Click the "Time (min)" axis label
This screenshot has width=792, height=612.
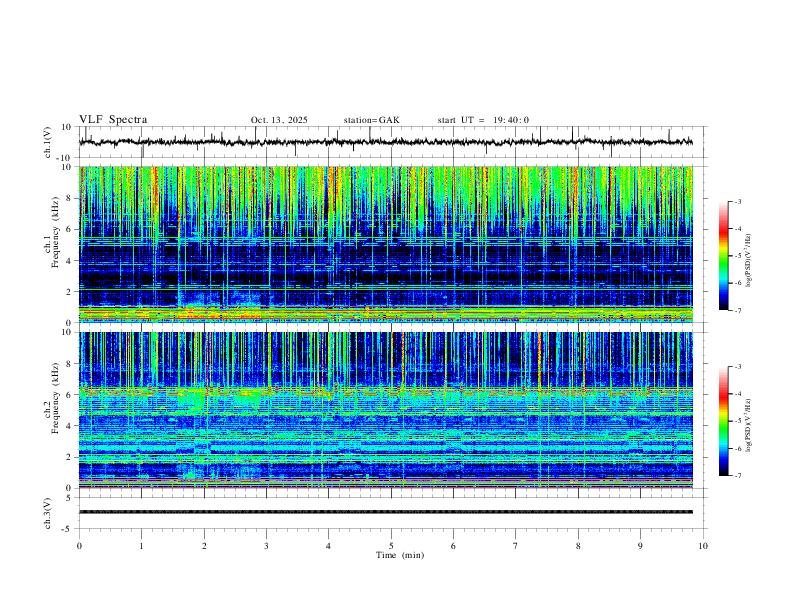pyautogui.click(x=400, y=555)
